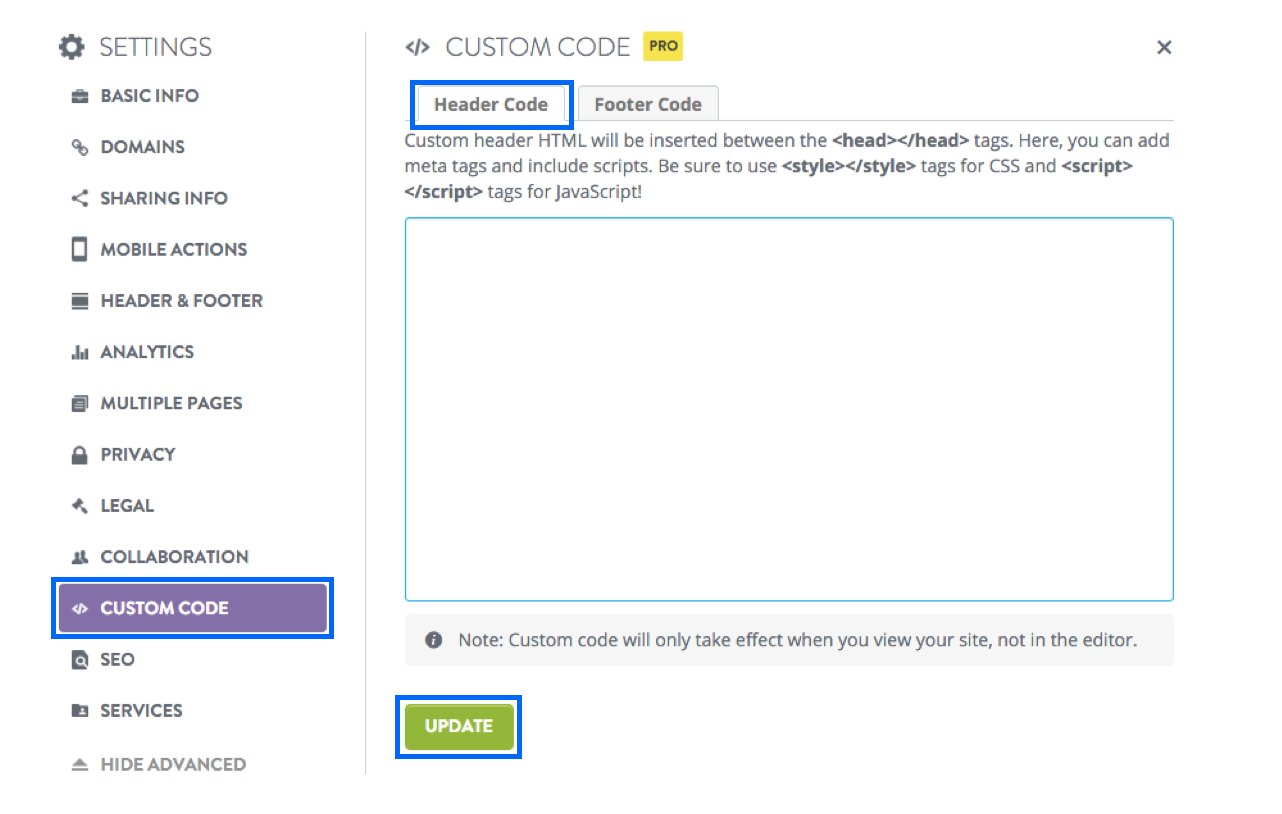1282x814 pixels.
Task: Switch to the Footer Code tab
Action: point(648,103)
